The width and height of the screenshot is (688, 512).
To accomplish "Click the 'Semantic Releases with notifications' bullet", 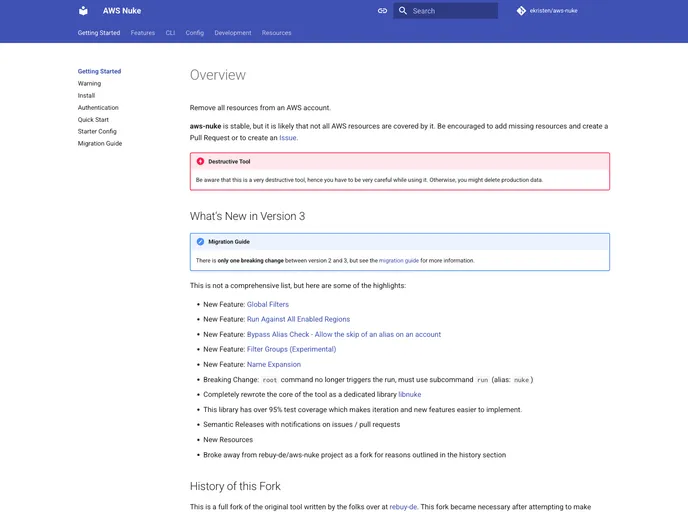I will 301,425.
